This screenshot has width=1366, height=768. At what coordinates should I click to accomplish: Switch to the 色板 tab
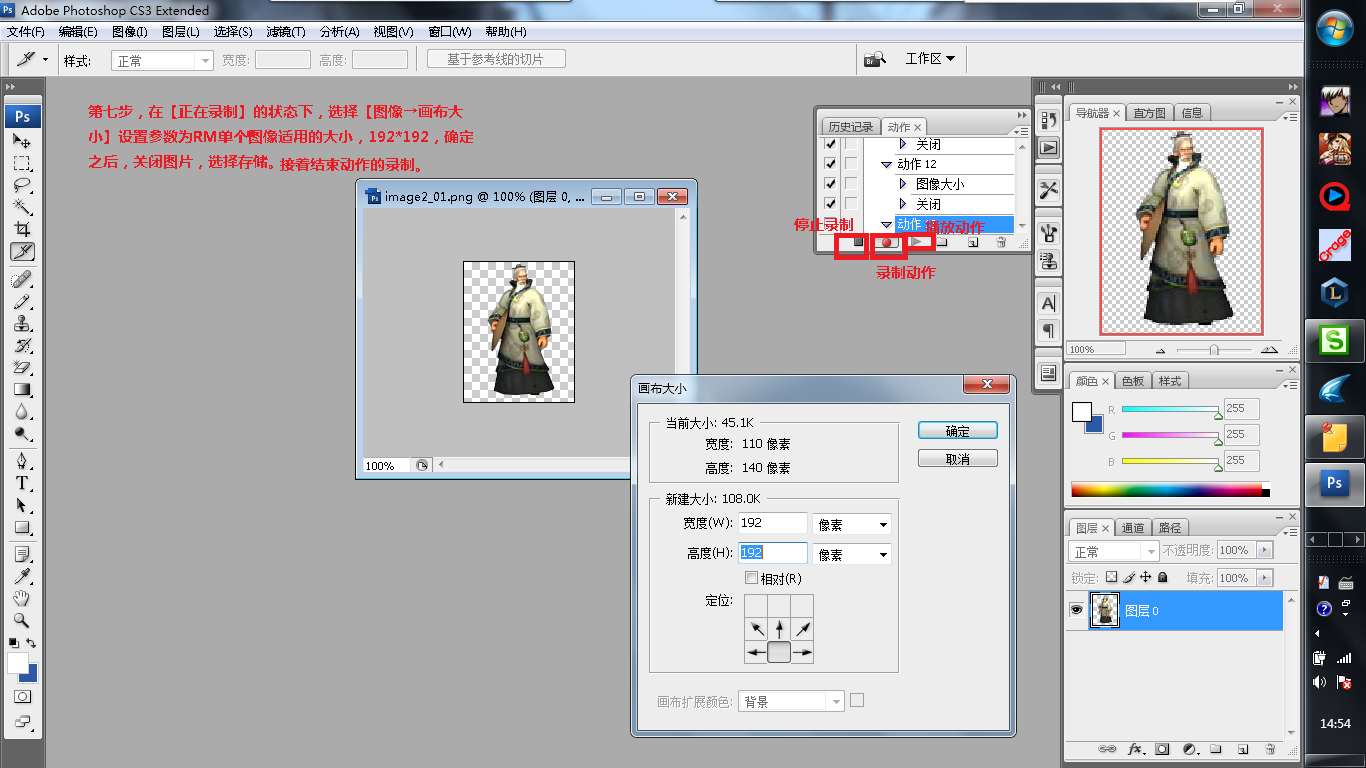pyautogui.click(x=1133, y=381)
